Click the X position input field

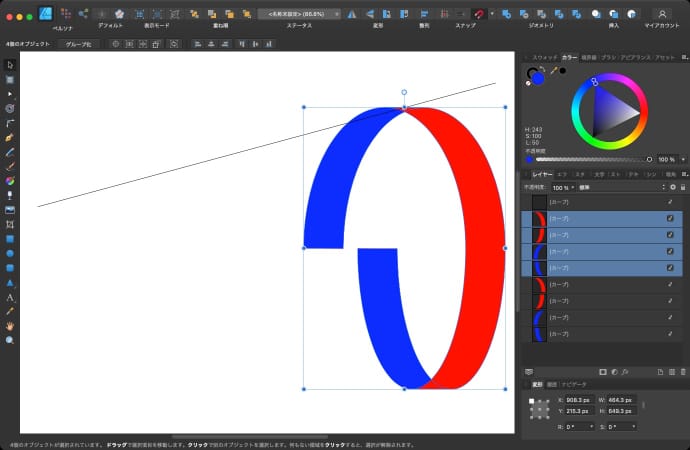click(x=580, y=402)
